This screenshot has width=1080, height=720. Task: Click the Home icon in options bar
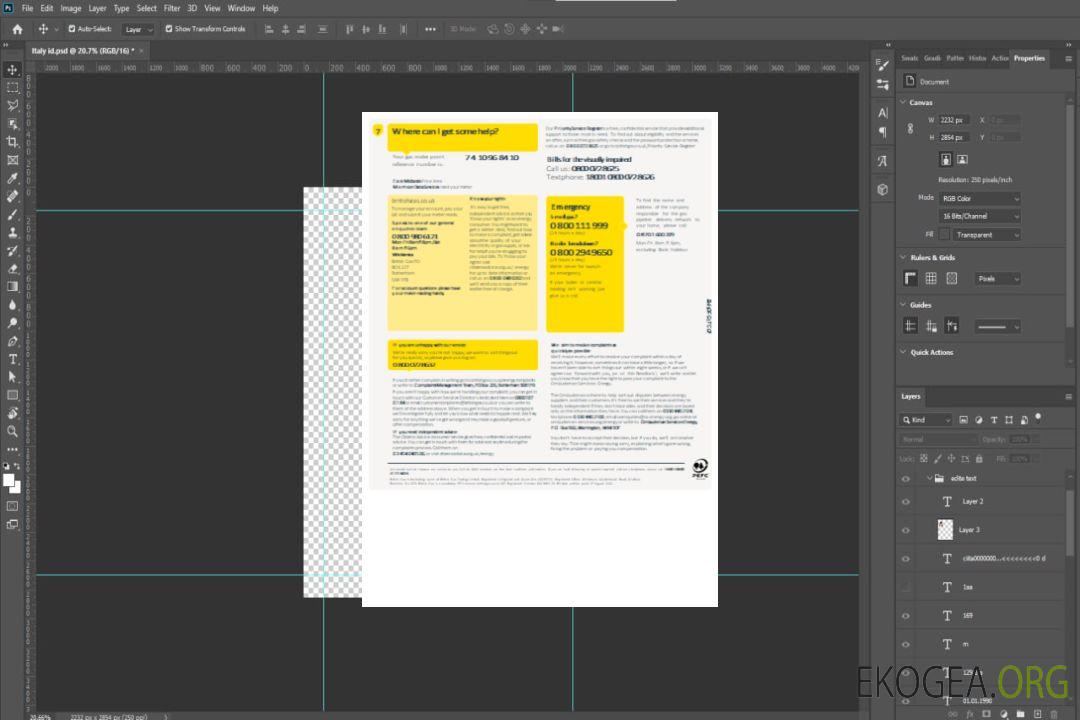point(17,29)
